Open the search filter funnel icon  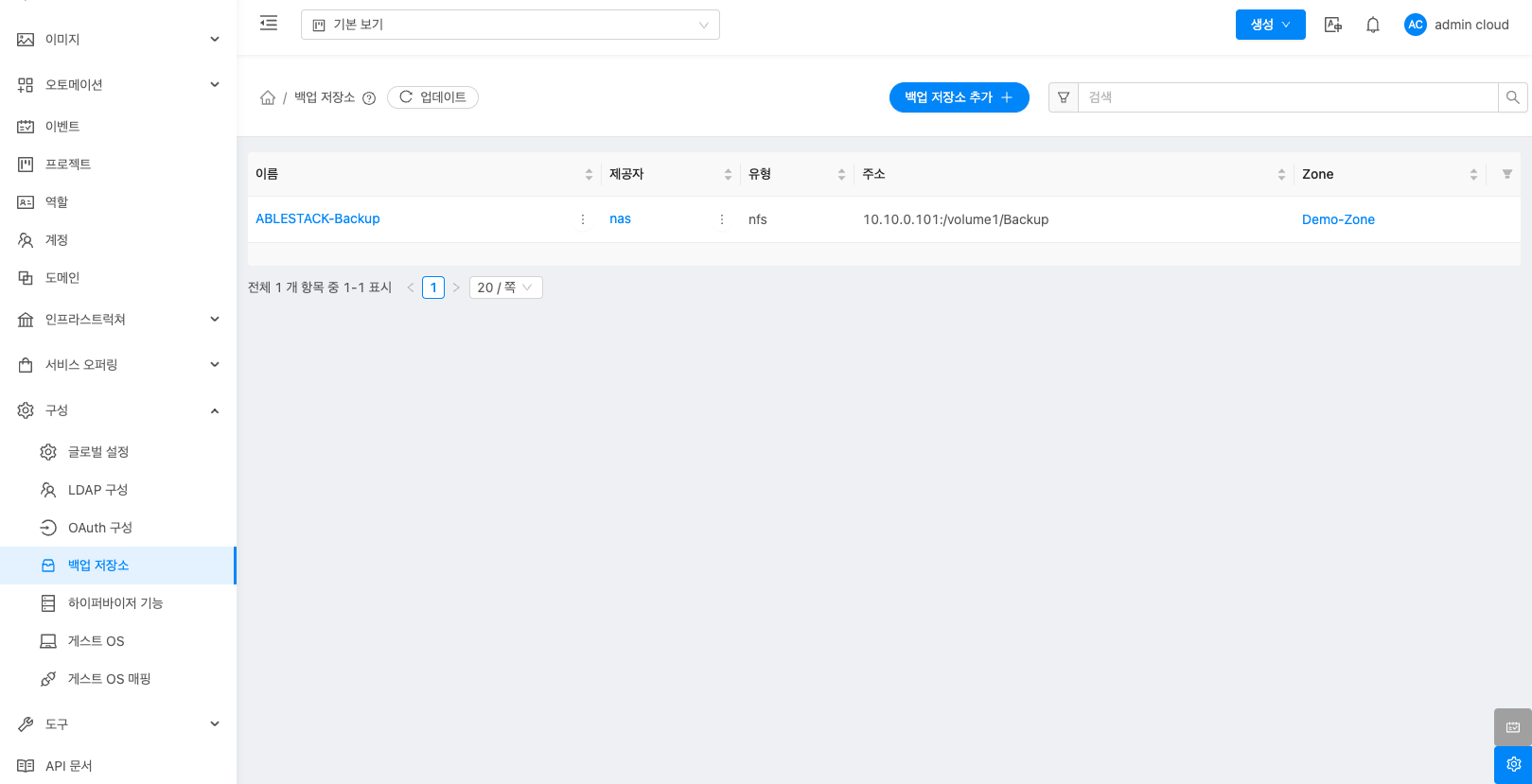pos(1064,97)
